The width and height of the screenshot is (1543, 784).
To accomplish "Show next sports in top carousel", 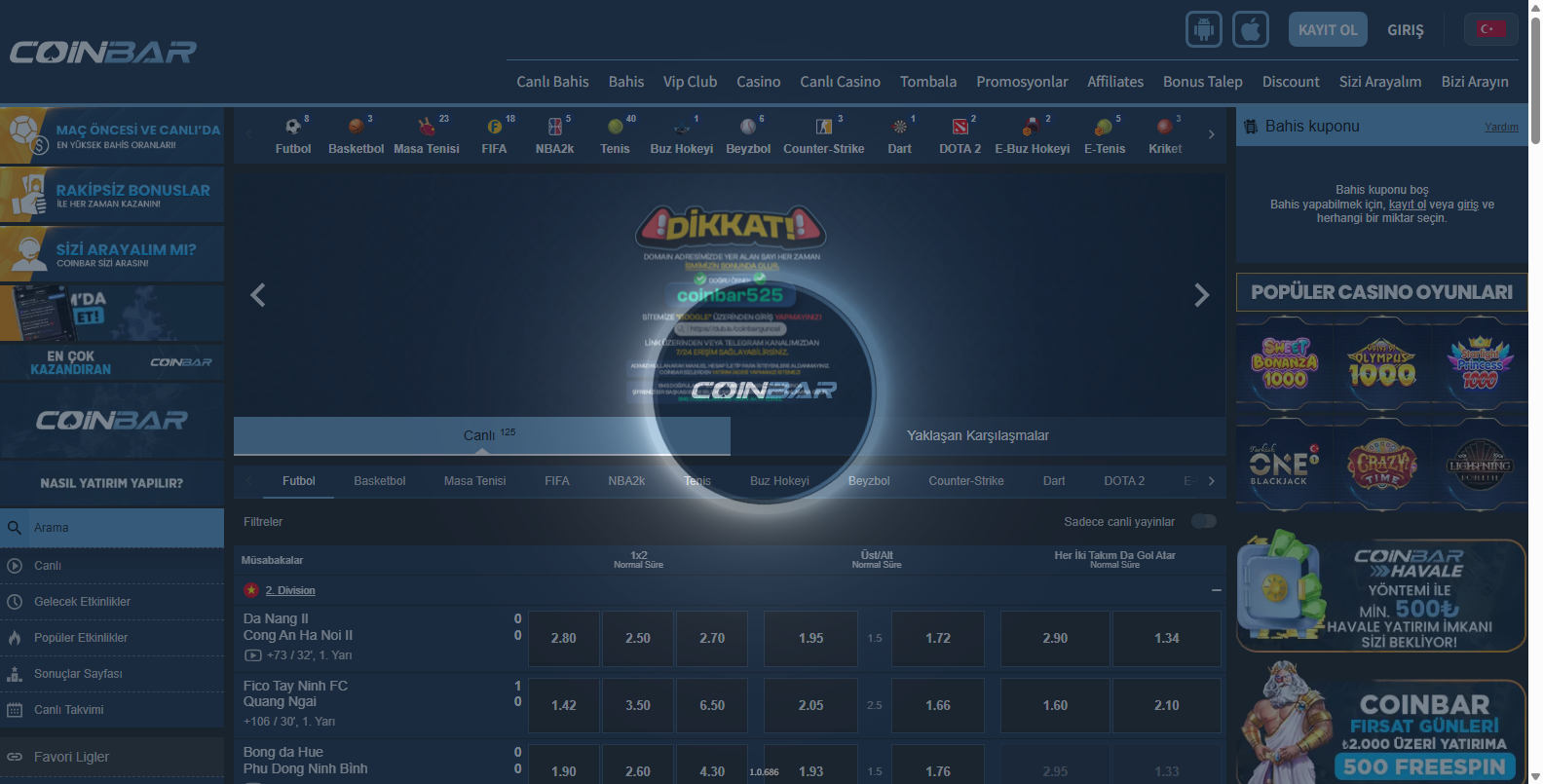I will tap(1211, 134).
